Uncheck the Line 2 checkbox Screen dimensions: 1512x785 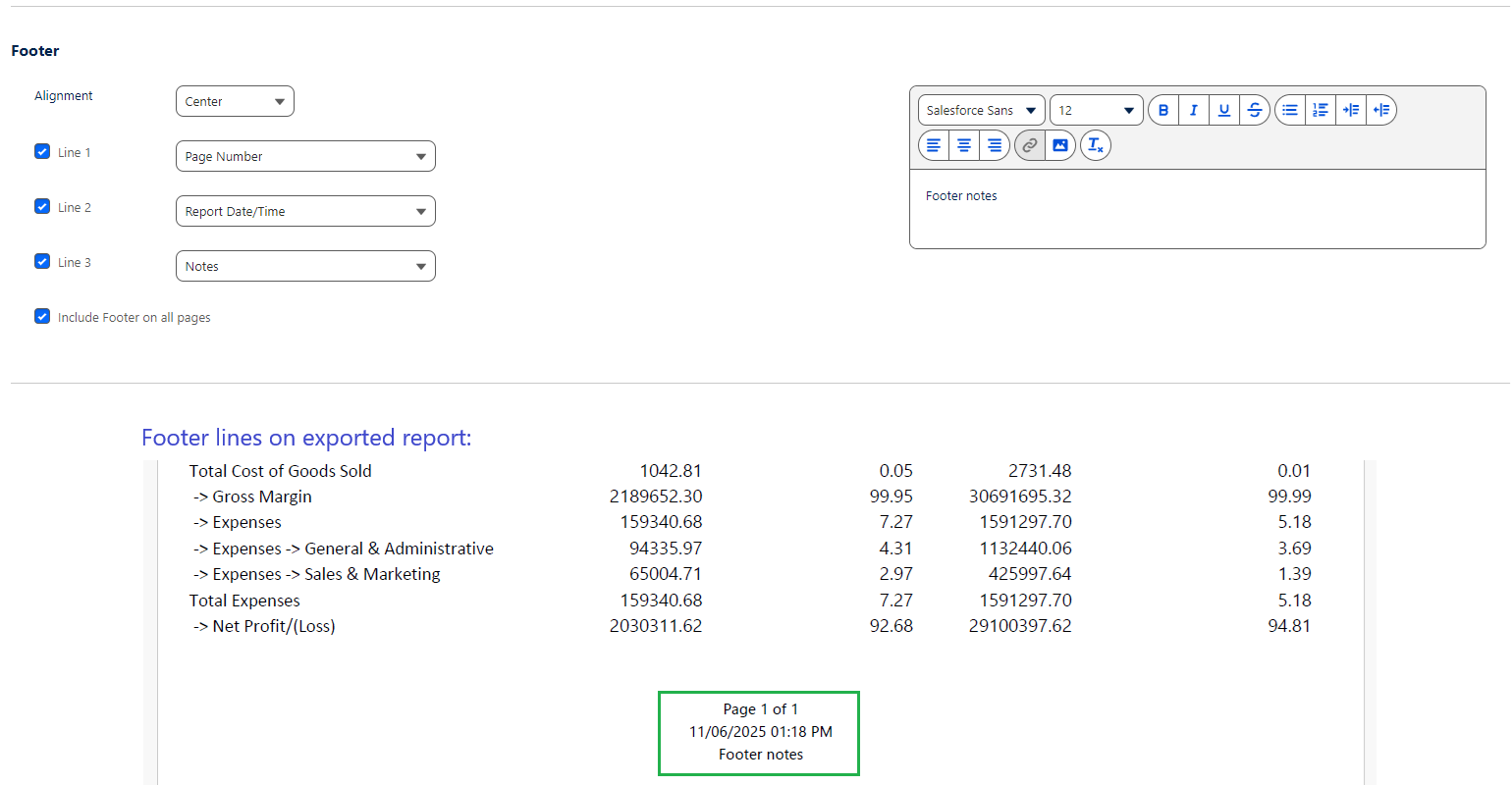[x=42, y=206]
